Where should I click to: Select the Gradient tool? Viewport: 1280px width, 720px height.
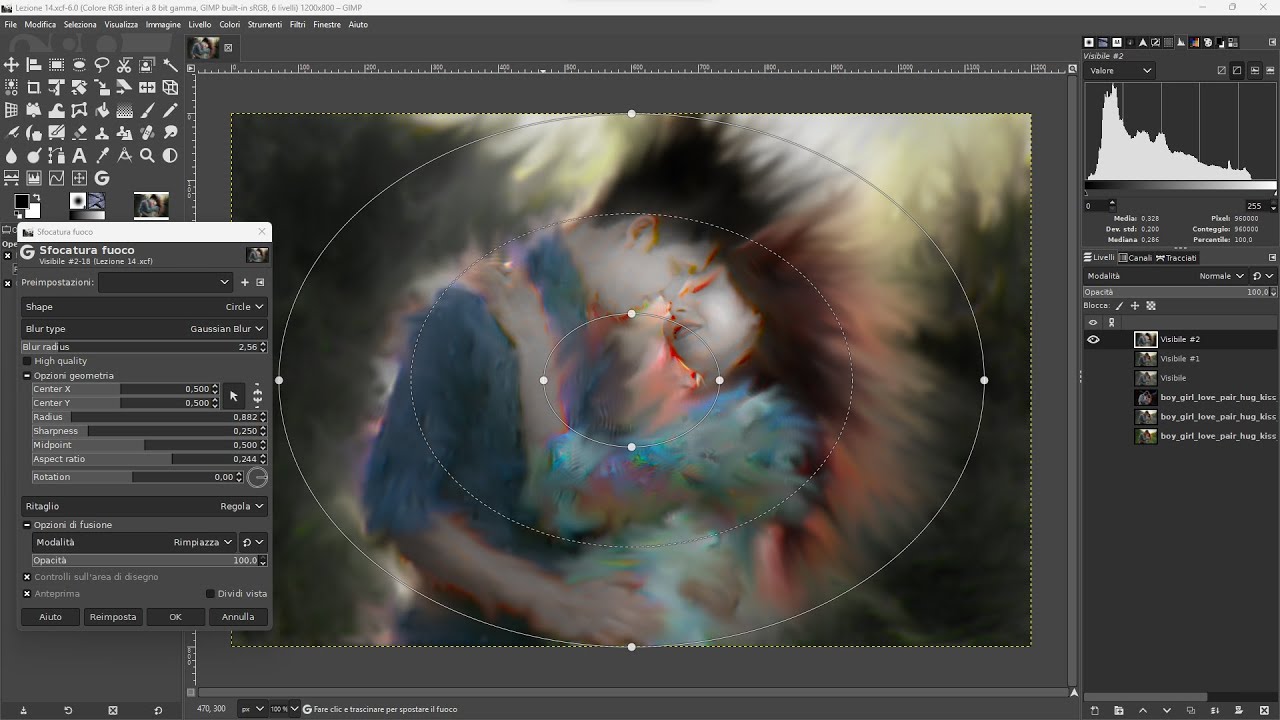click(124, 110)
